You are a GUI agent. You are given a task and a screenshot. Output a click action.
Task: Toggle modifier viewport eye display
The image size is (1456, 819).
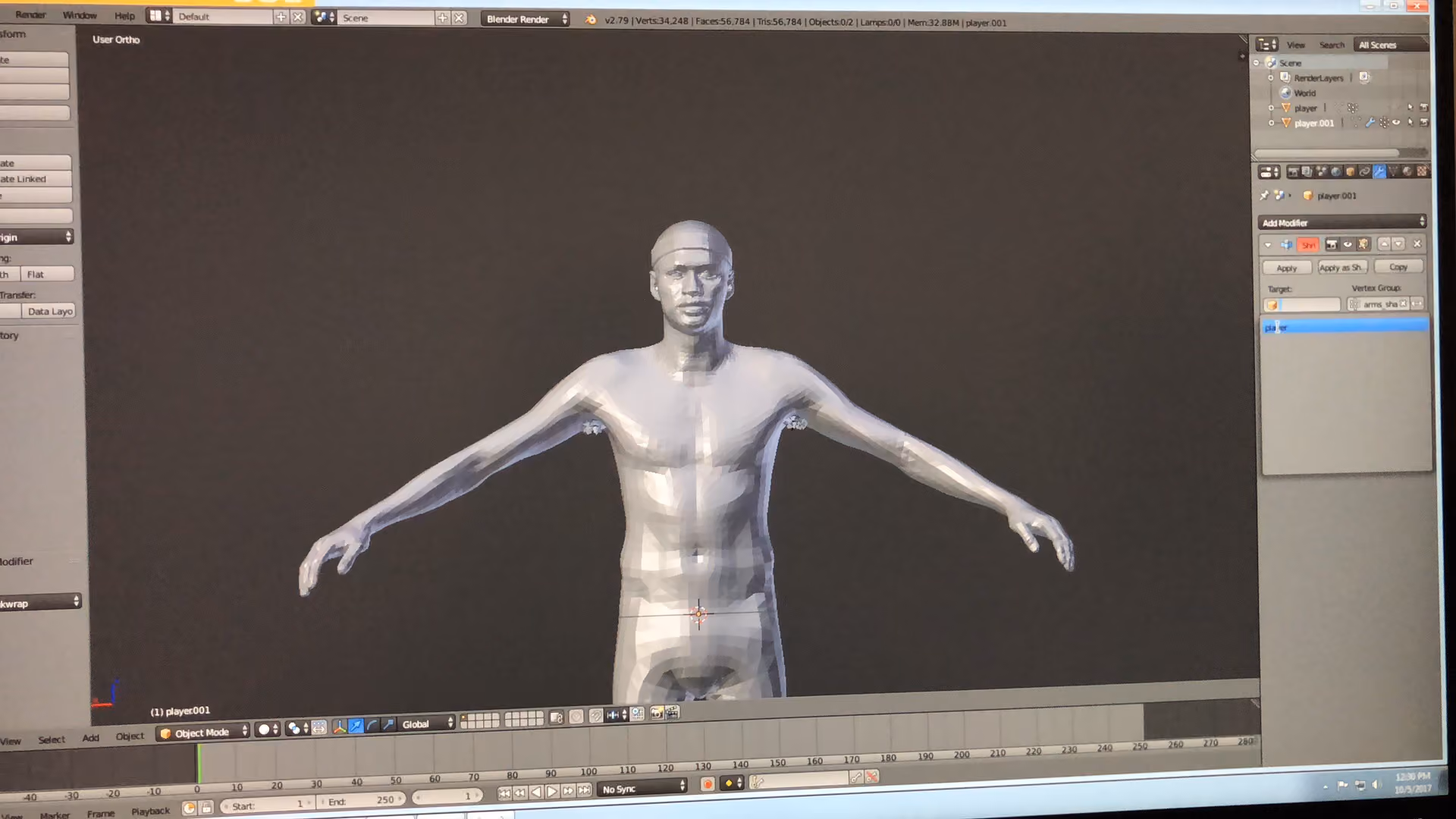(x=1348, y=244)
